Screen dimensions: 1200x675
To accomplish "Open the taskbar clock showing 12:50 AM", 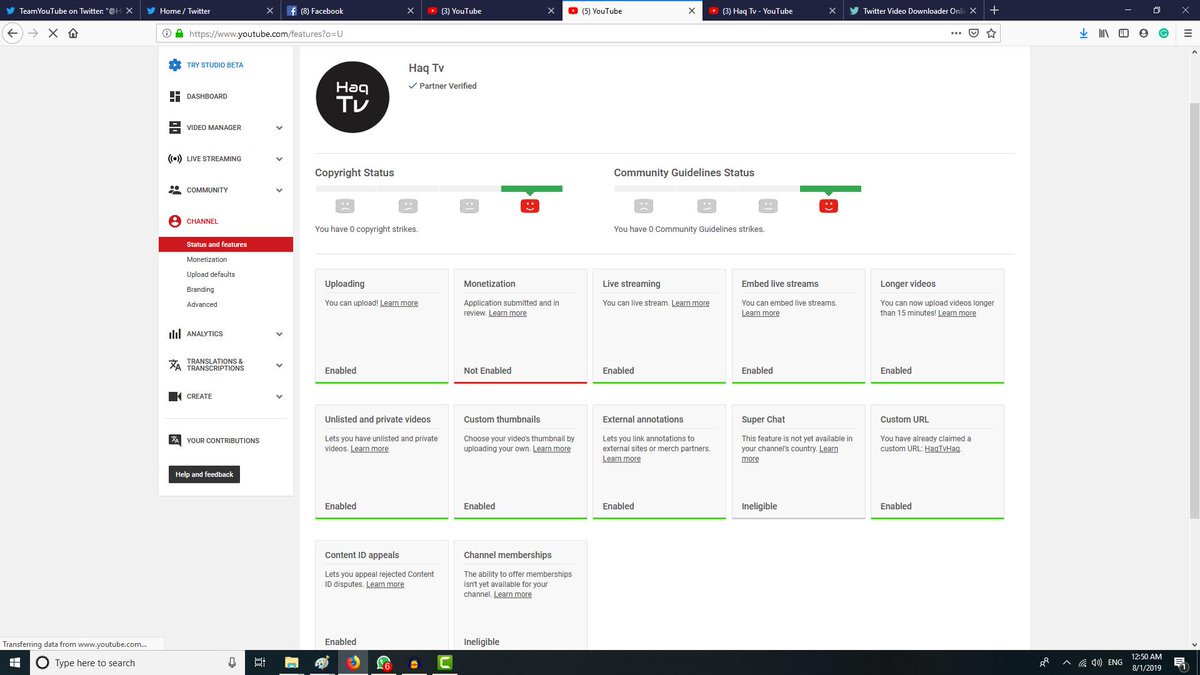I will (1147, 662).
